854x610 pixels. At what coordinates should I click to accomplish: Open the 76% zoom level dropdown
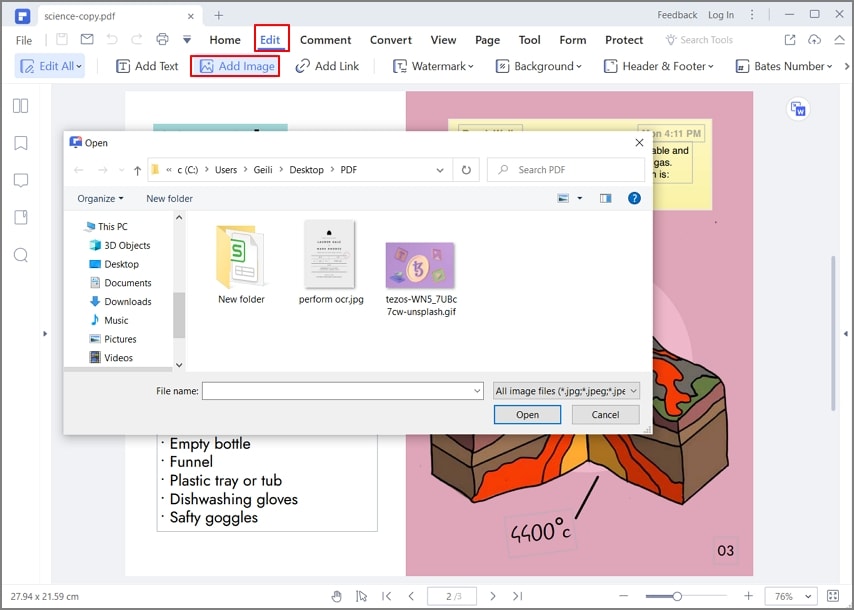pos(793,596)
